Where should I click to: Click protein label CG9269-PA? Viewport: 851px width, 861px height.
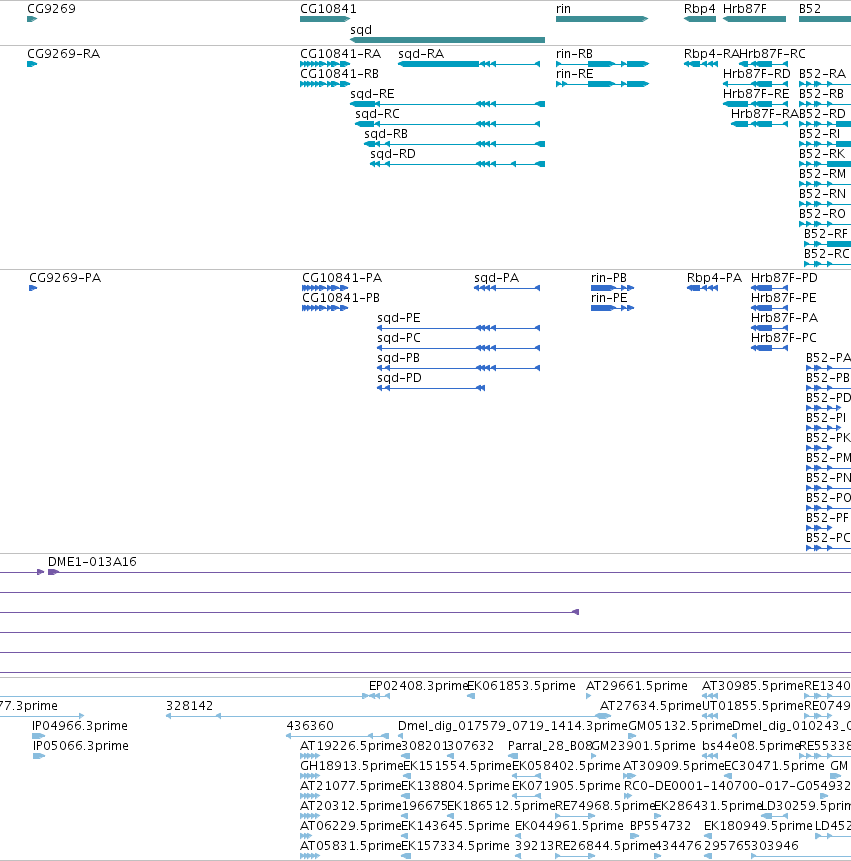tap(65, 278)
